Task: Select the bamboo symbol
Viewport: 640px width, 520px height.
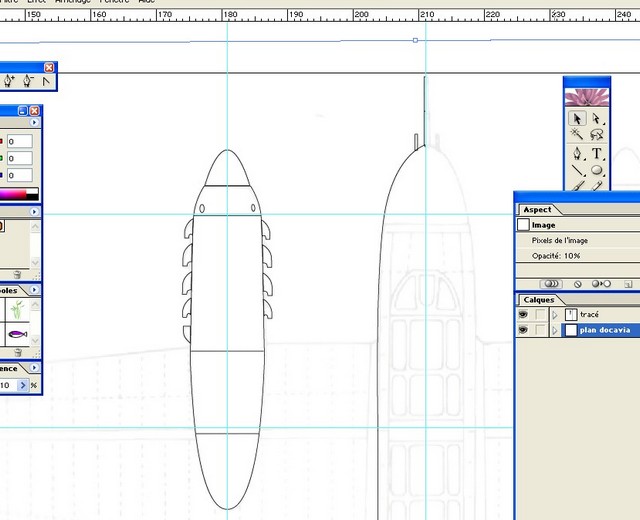Action: click(17, 309)
